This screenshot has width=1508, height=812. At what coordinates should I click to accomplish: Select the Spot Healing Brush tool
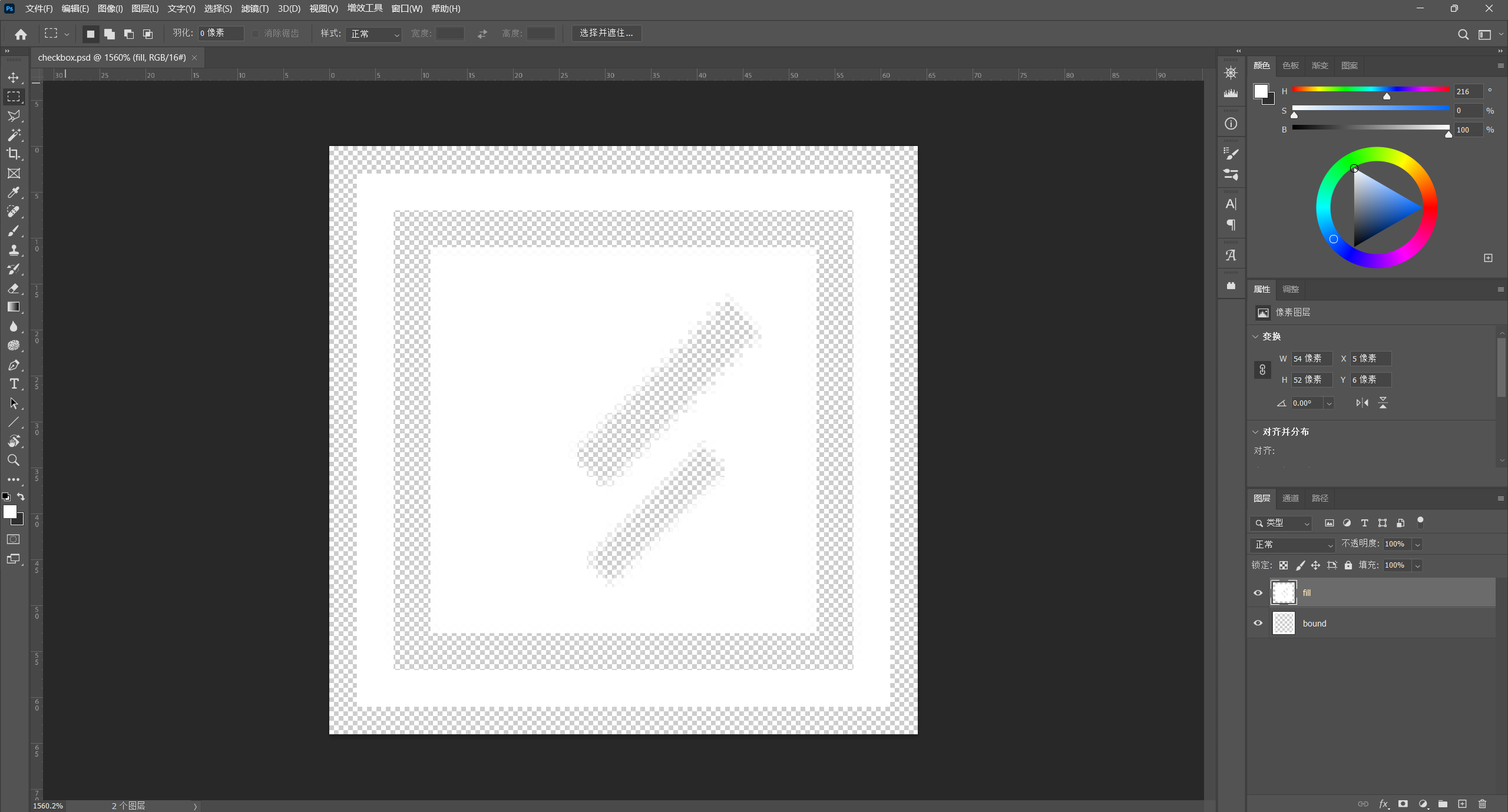(14, 211)
